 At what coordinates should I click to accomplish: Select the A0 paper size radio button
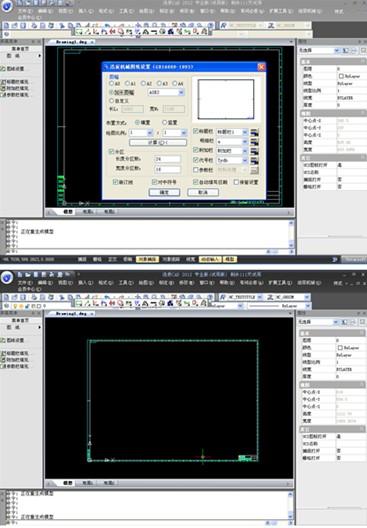112,84
